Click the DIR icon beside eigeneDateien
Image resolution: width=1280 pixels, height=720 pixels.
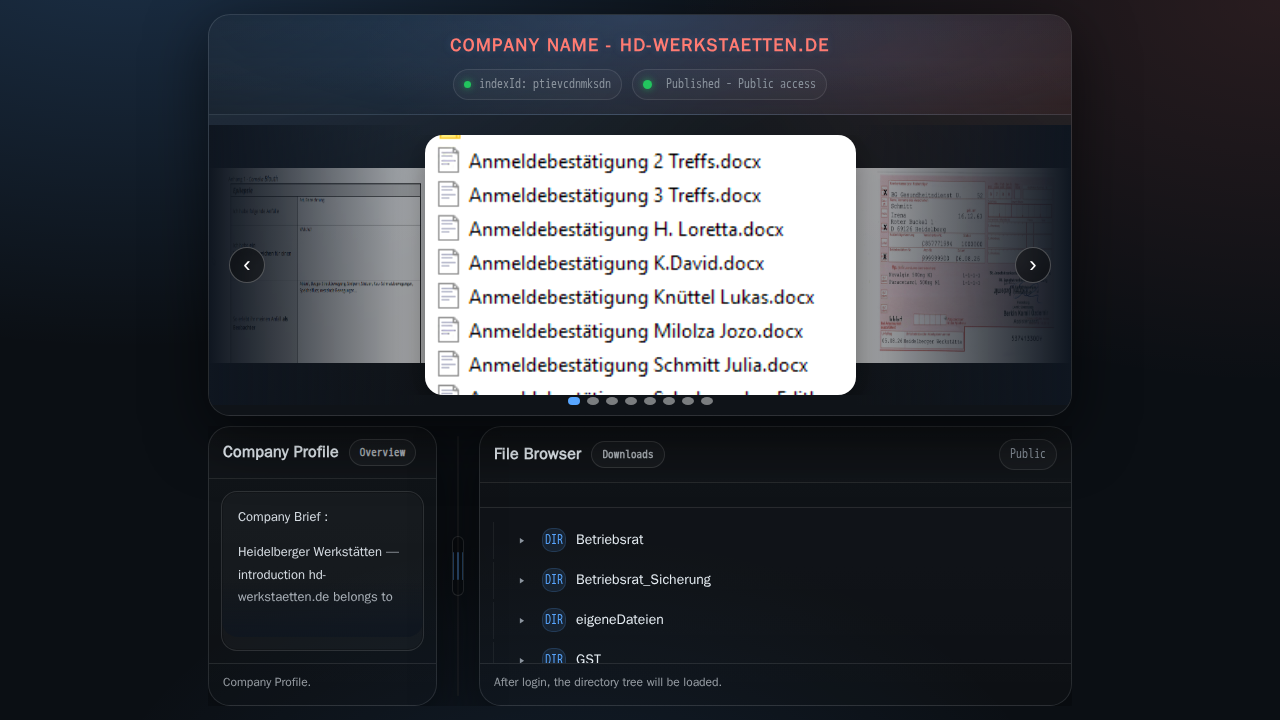[554, 620]
